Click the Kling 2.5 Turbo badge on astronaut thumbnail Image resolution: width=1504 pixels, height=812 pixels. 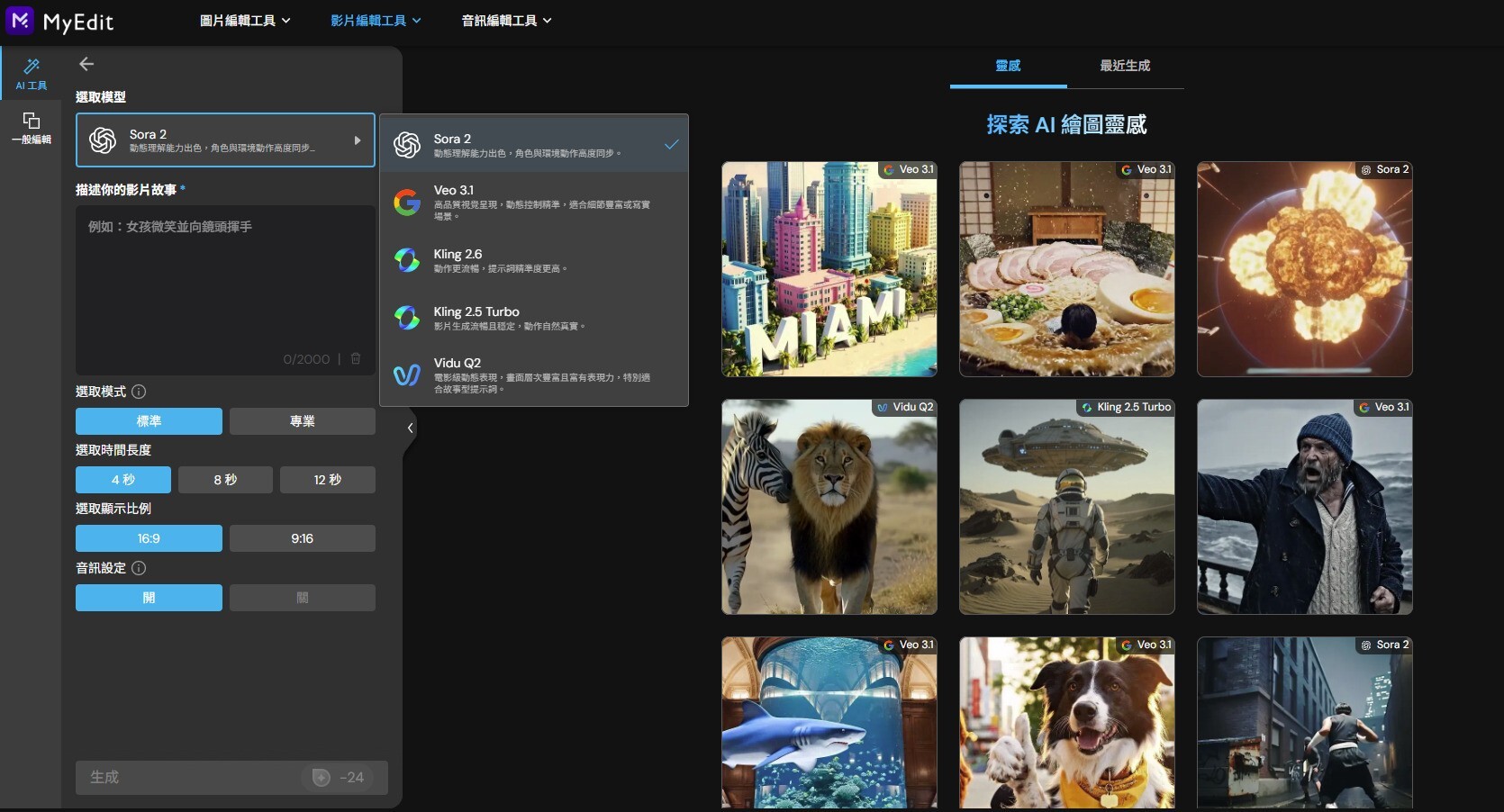click(x=1126, y=407)
